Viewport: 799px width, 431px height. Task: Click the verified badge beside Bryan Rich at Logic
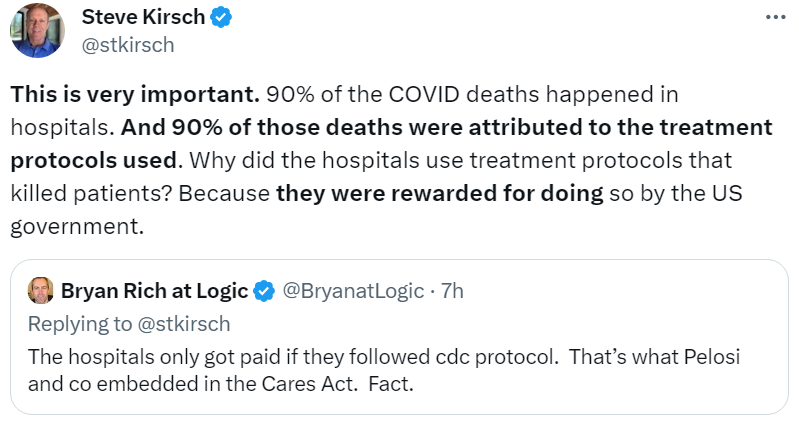264,291
